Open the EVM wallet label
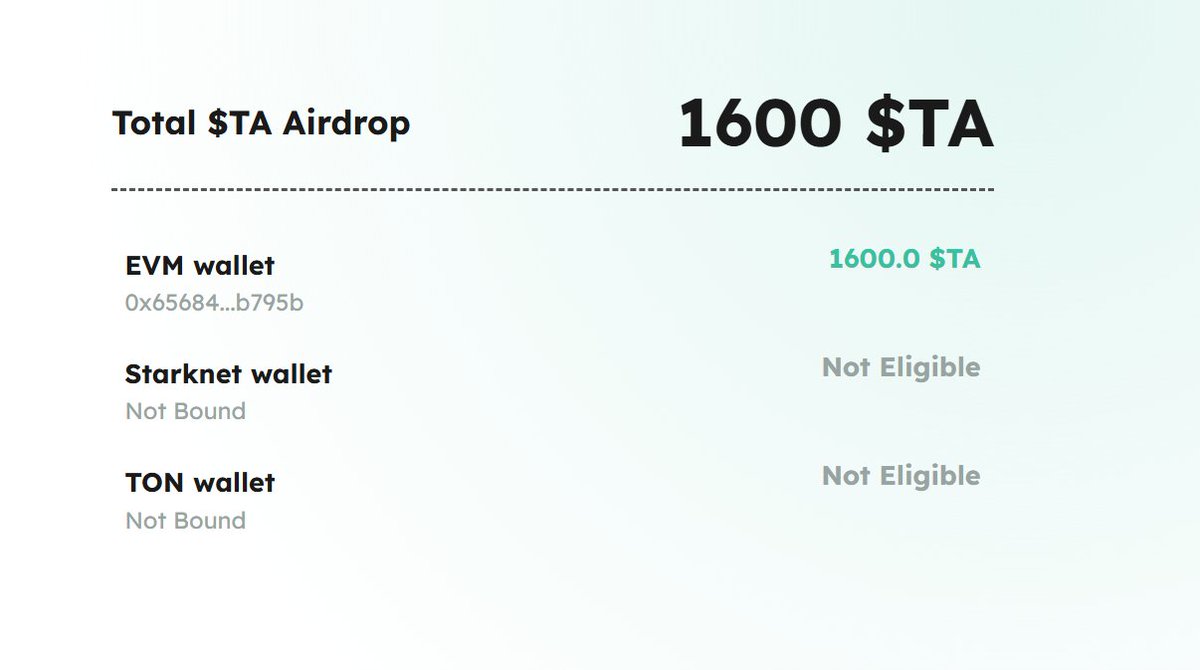Viewport: 1200px width, 670px height. click(x=200, y=266)
